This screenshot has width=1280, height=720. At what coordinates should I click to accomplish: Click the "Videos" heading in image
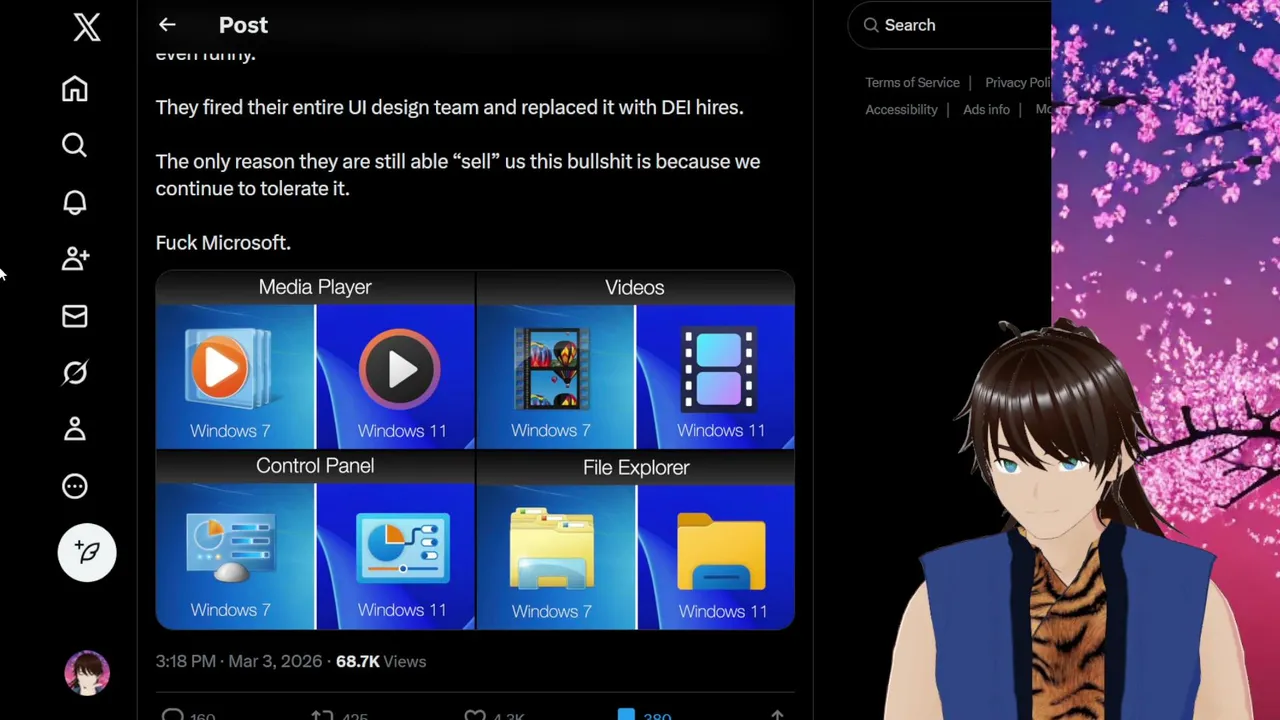pyautogui.click(x=634, y=287)
